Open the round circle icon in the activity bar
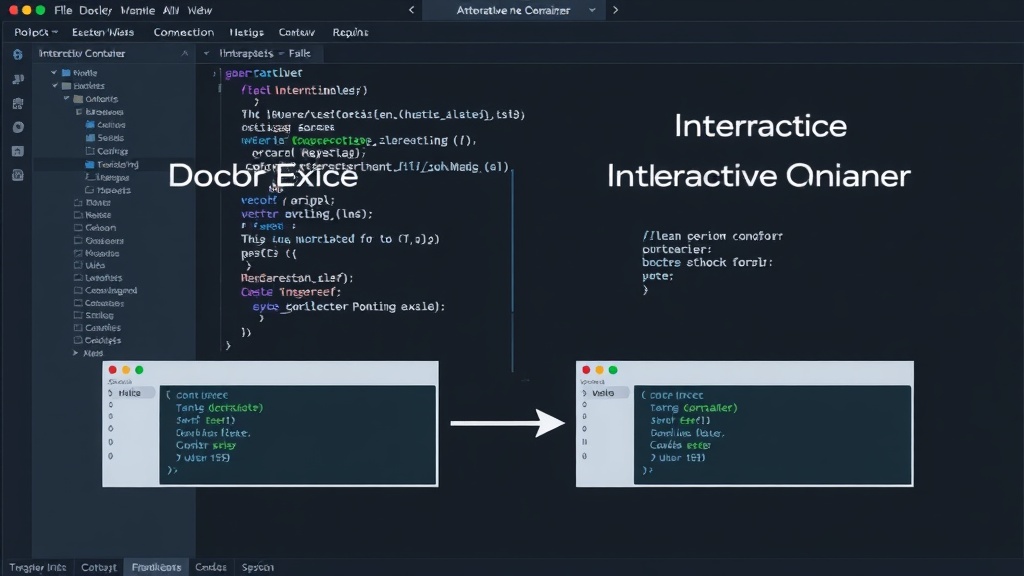Image resolution: width=1024 pixels, height=576 pixels. (x=18, y=127)
